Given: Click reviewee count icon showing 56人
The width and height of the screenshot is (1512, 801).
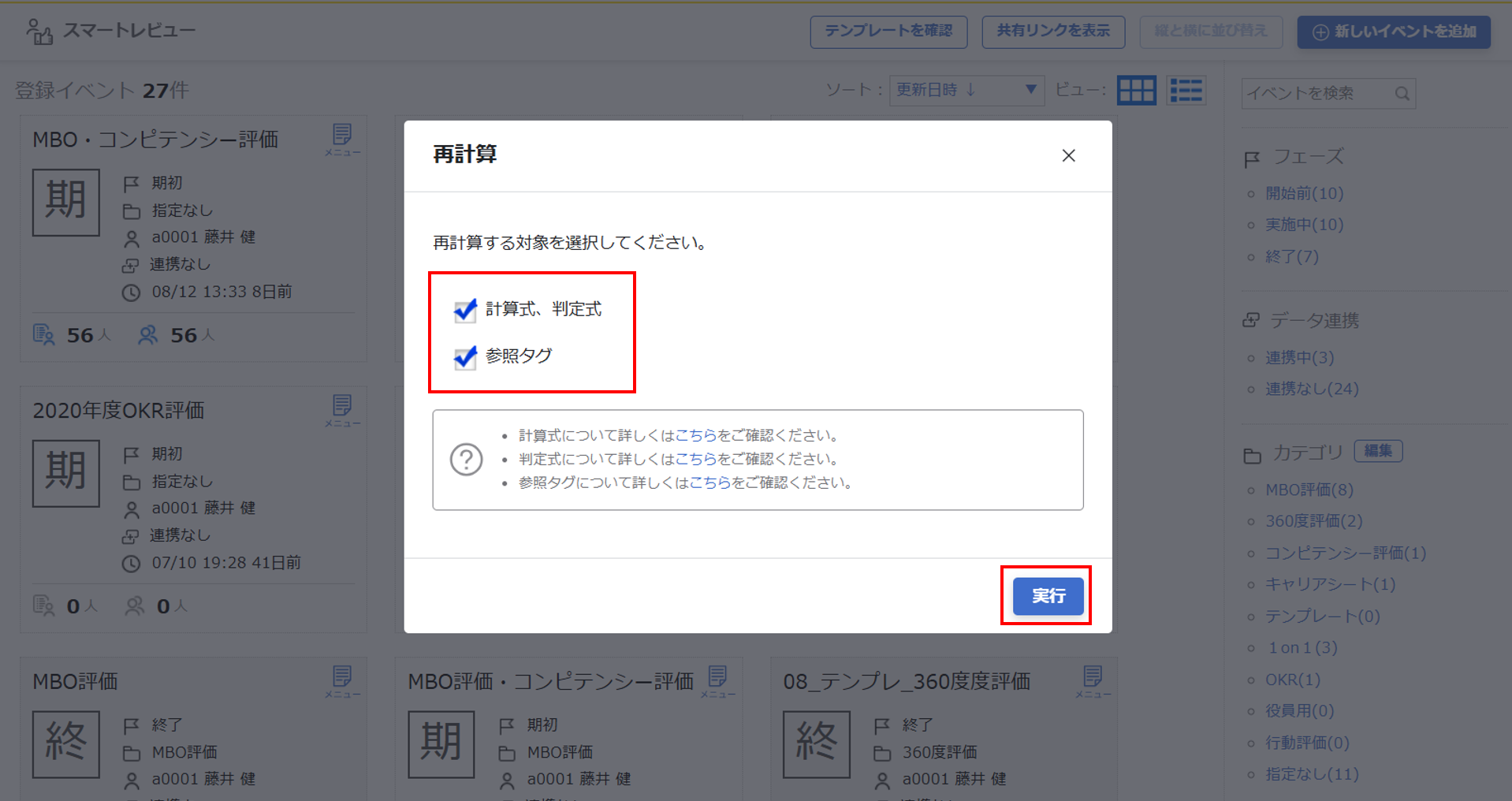Looking at the screenshot, I should coord(44,335).
